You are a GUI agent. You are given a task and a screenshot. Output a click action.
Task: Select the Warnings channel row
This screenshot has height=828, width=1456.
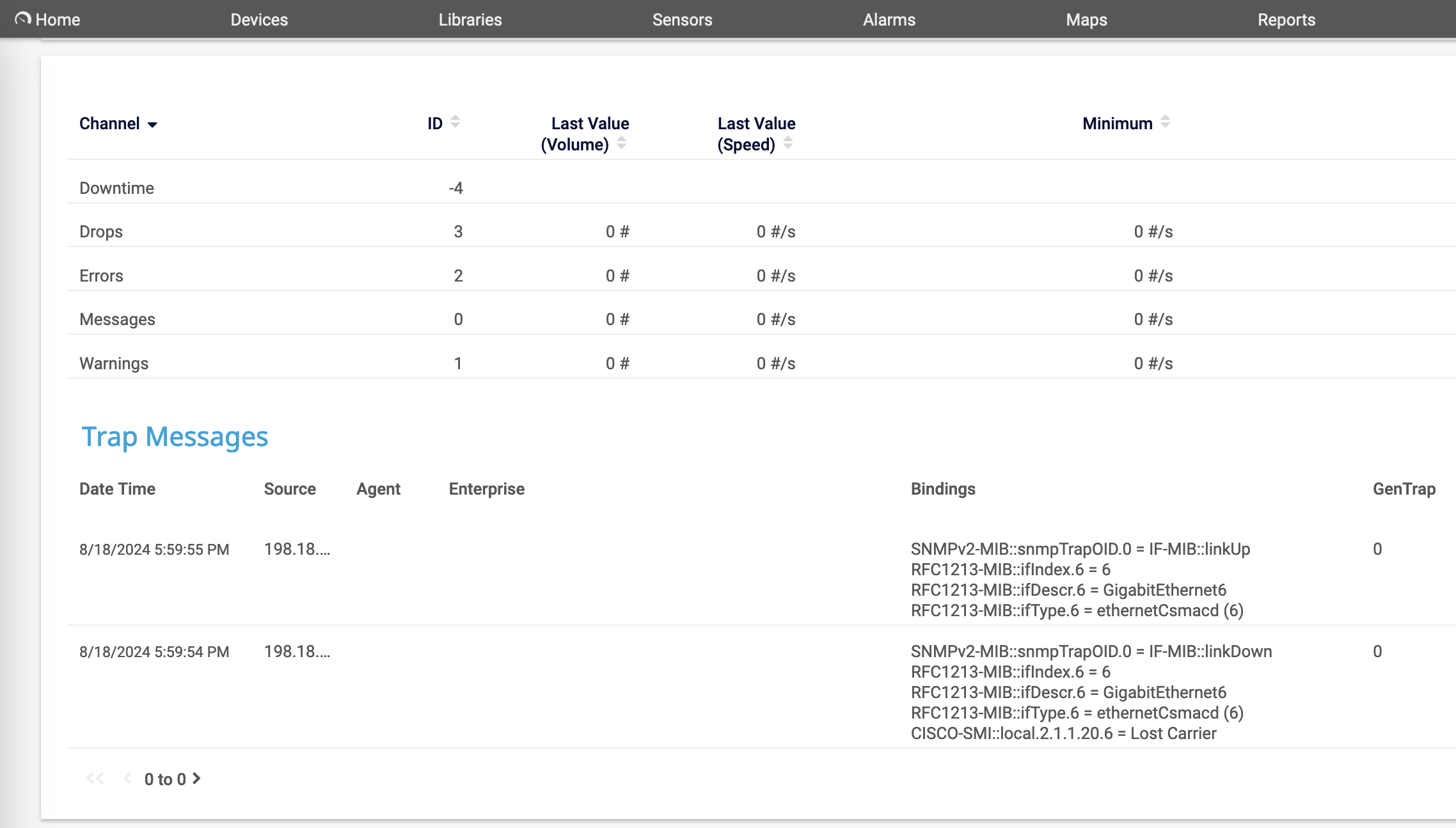(x=114, y=363)
